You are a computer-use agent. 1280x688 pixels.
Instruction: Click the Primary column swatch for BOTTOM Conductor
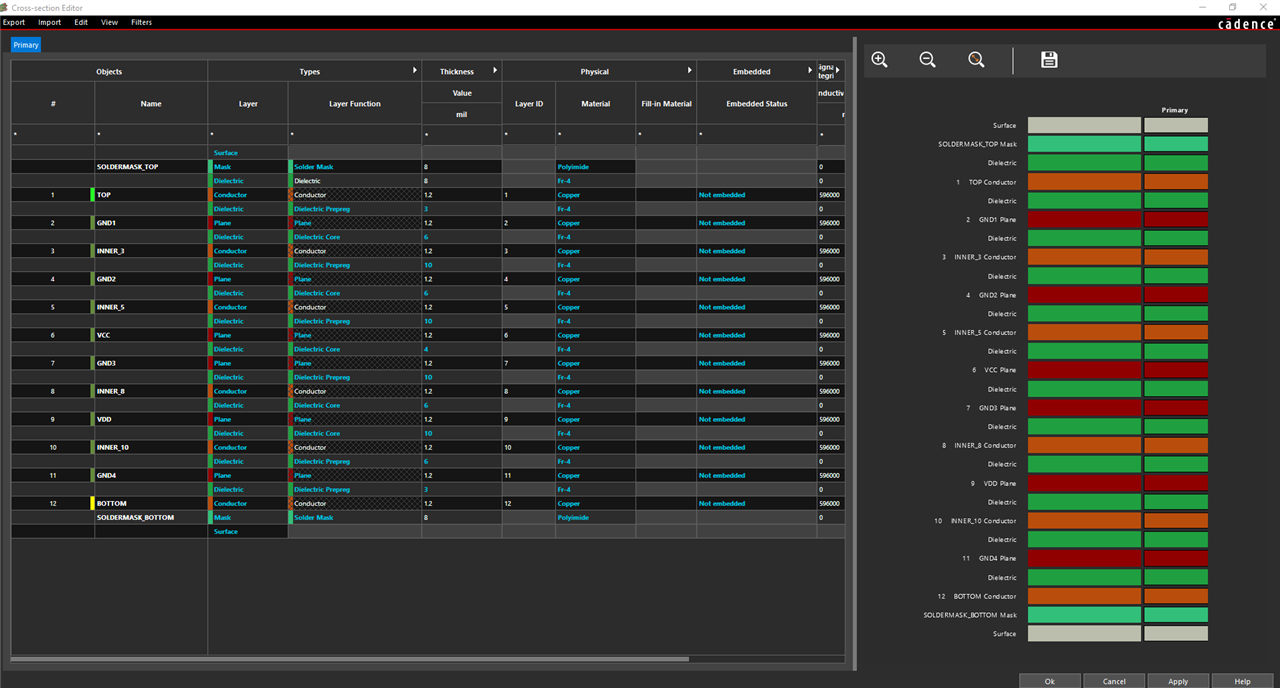1175,596
